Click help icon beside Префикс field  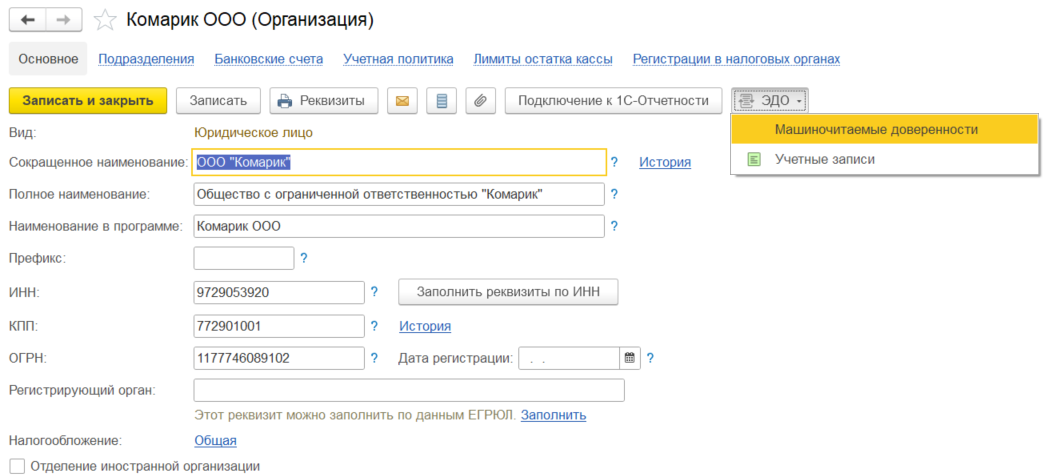[x=304, y=258]
